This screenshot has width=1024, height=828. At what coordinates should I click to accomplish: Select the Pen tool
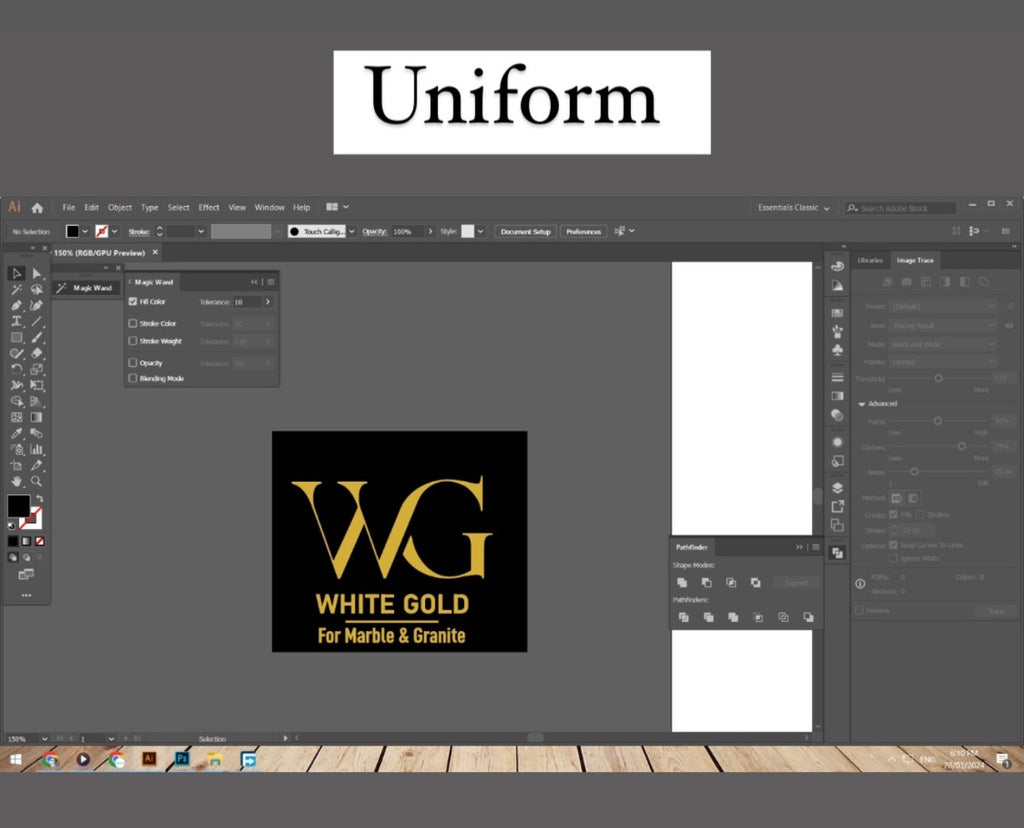(16, 306)
